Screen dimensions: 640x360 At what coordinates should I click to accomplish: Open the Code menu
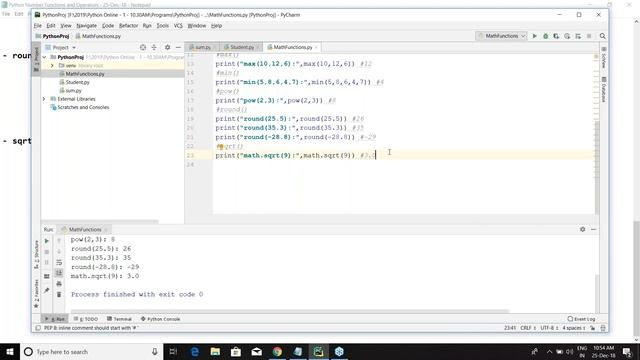click(x=108, y=25)
